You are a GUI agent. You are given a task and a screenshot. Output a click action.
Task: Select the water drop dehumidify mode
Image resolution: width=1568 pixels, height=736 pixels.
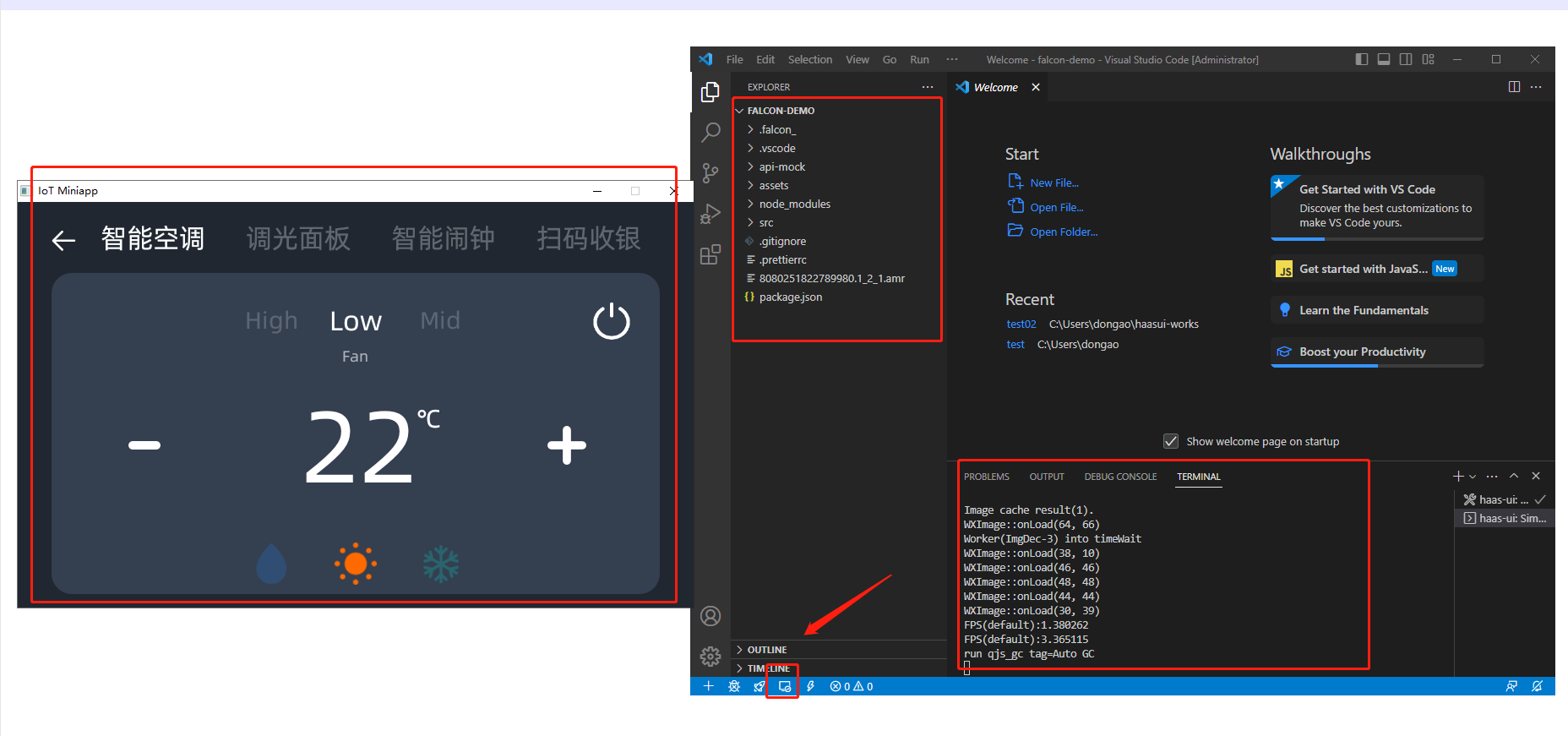(271, 564)
